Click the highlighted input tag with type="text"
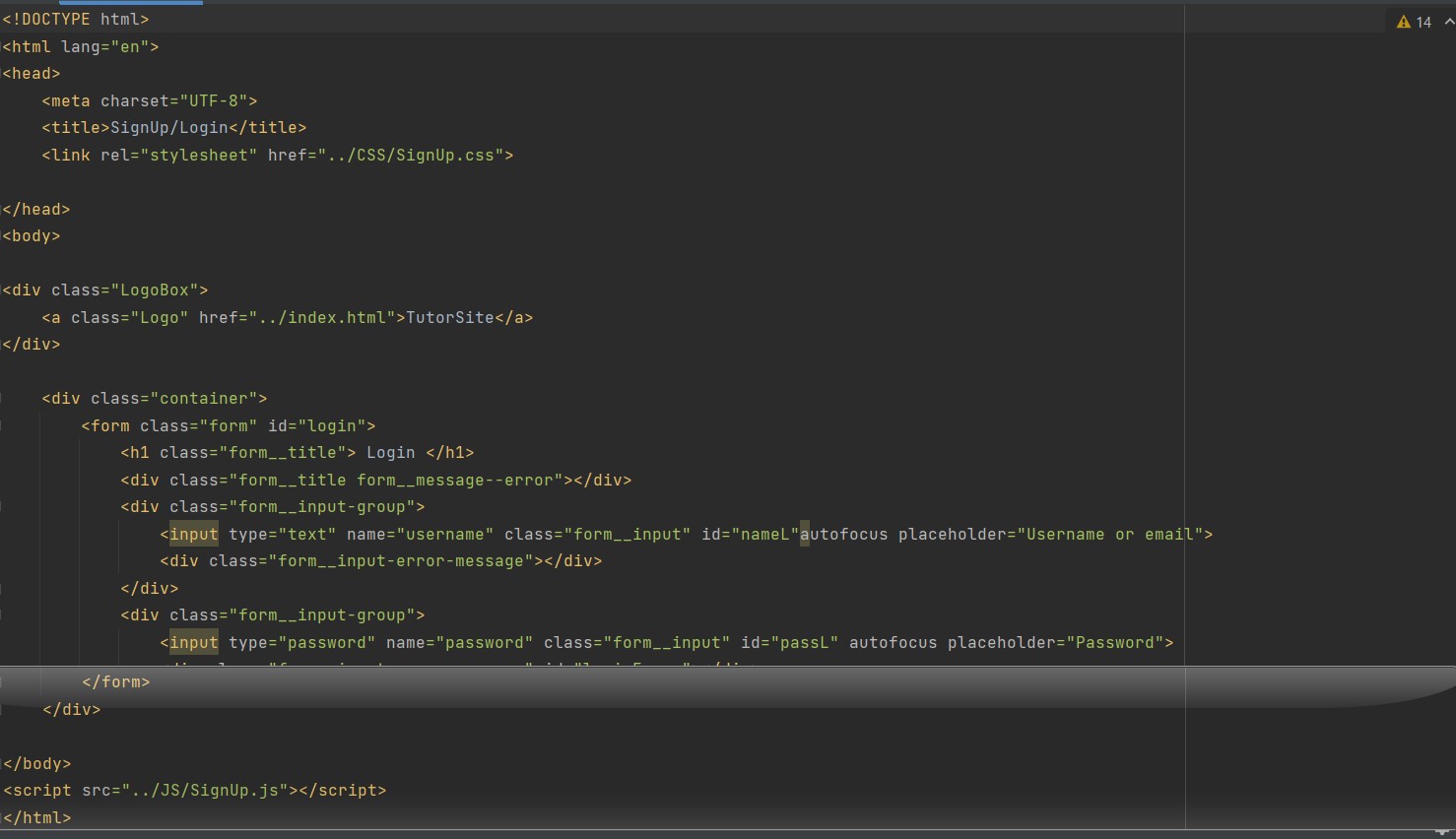Viewport: 1456px width, 839px height. [x=194, y=534]
